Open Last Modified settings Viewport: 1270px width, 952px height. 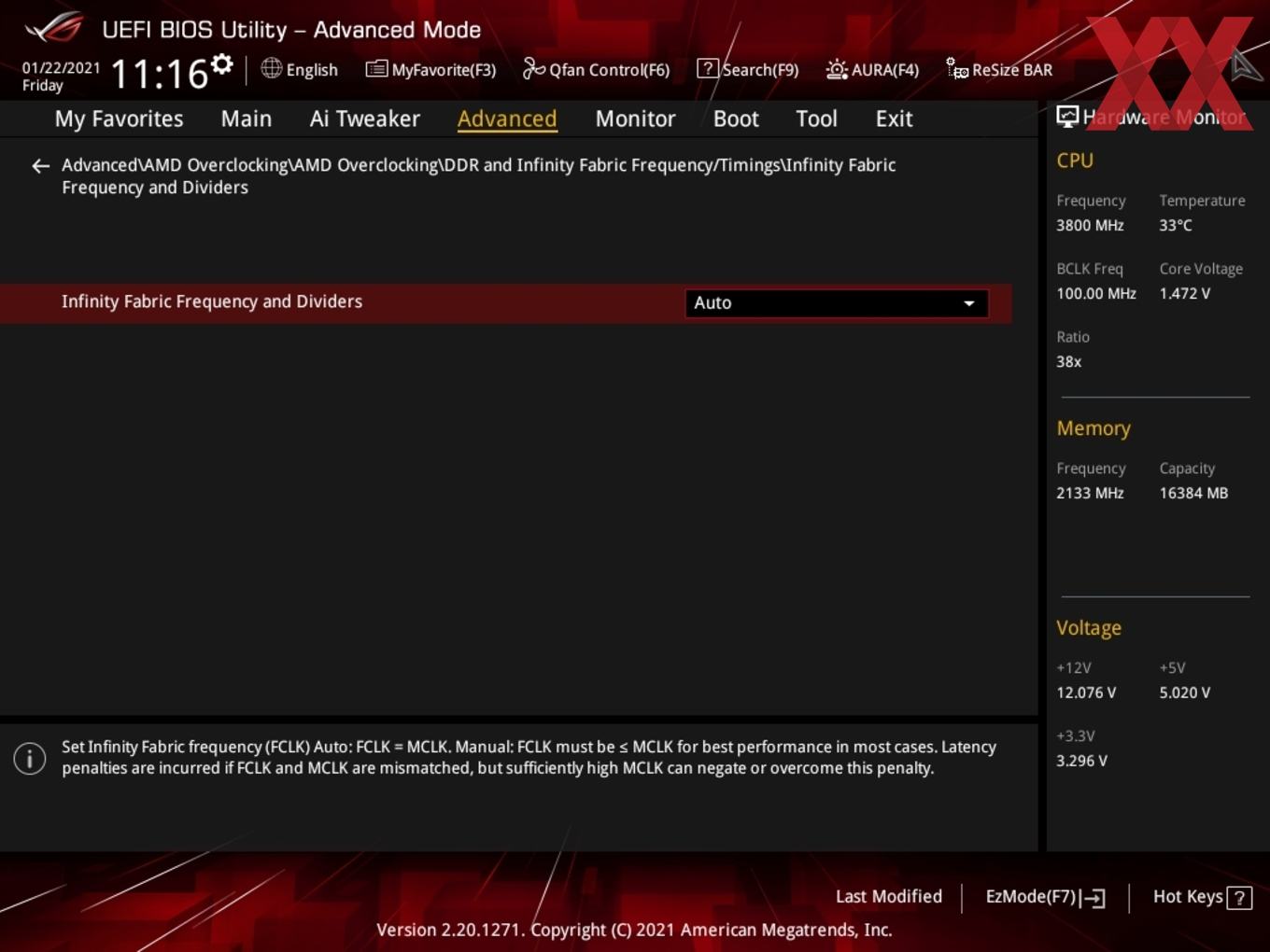coord(889,897)
